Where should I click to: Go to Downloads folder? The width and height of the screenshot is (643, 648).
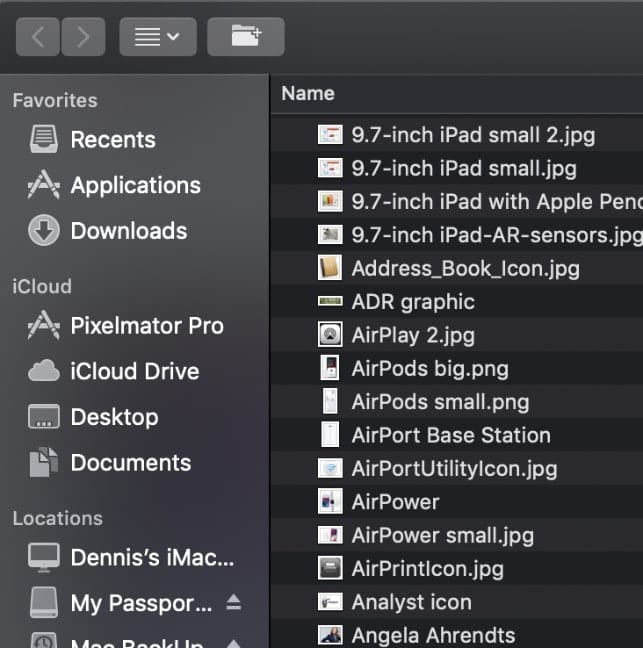128,231
